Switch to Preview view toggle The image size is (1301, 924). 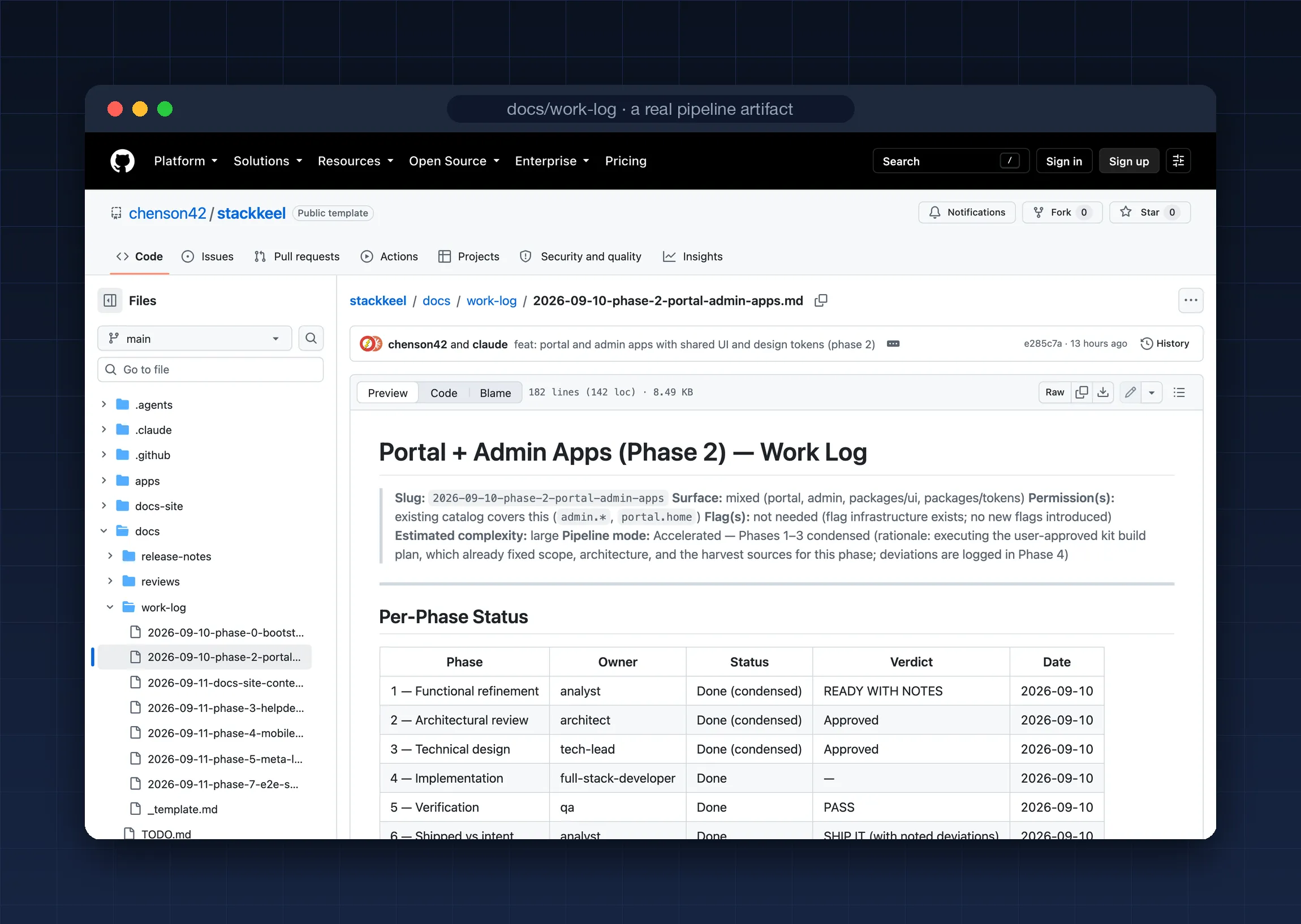387,392
